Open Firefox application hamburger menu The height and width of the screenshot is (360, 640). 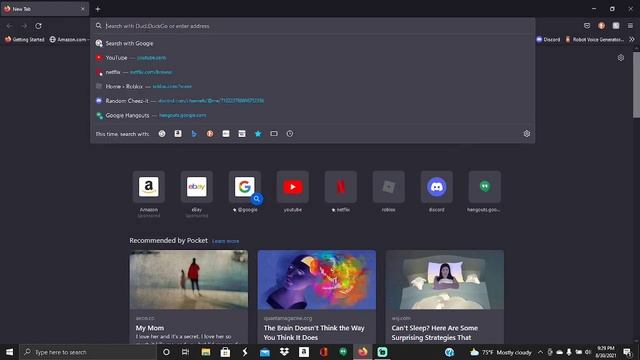pos(630,26)
